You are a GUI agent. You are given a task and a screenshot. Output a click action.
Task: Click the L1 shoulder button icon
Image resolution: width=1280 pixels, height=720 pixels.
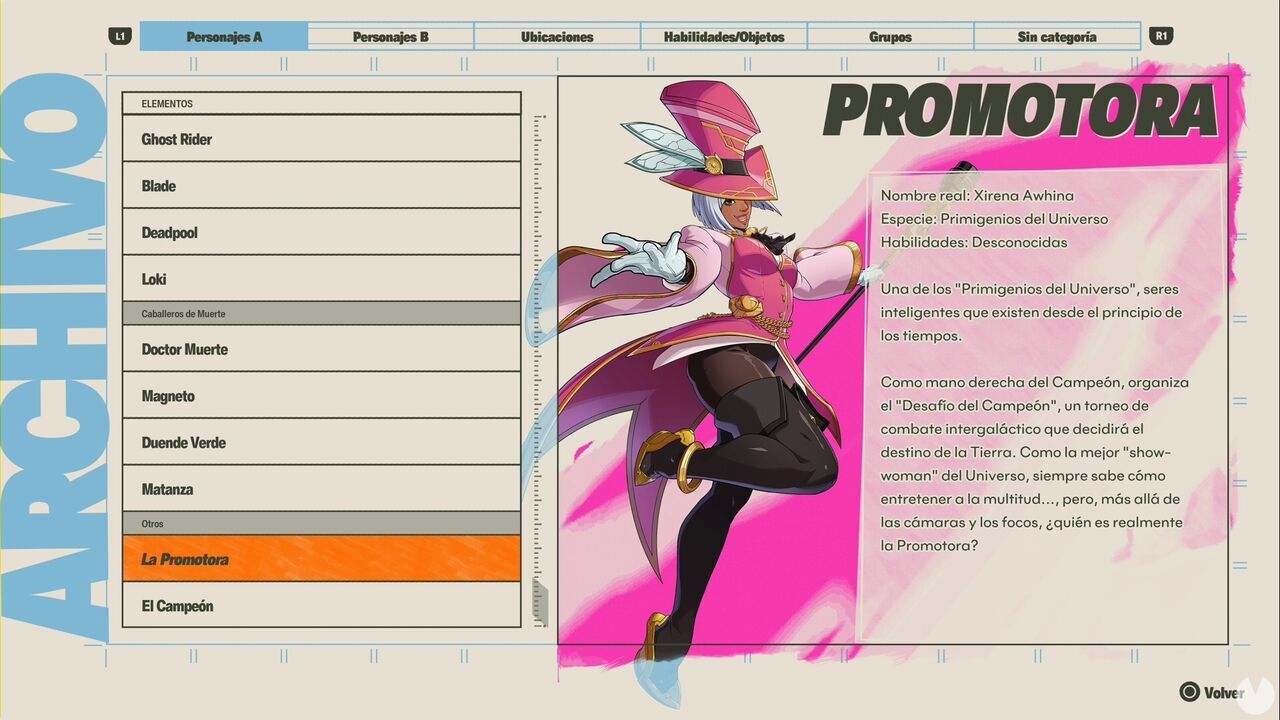120,36
